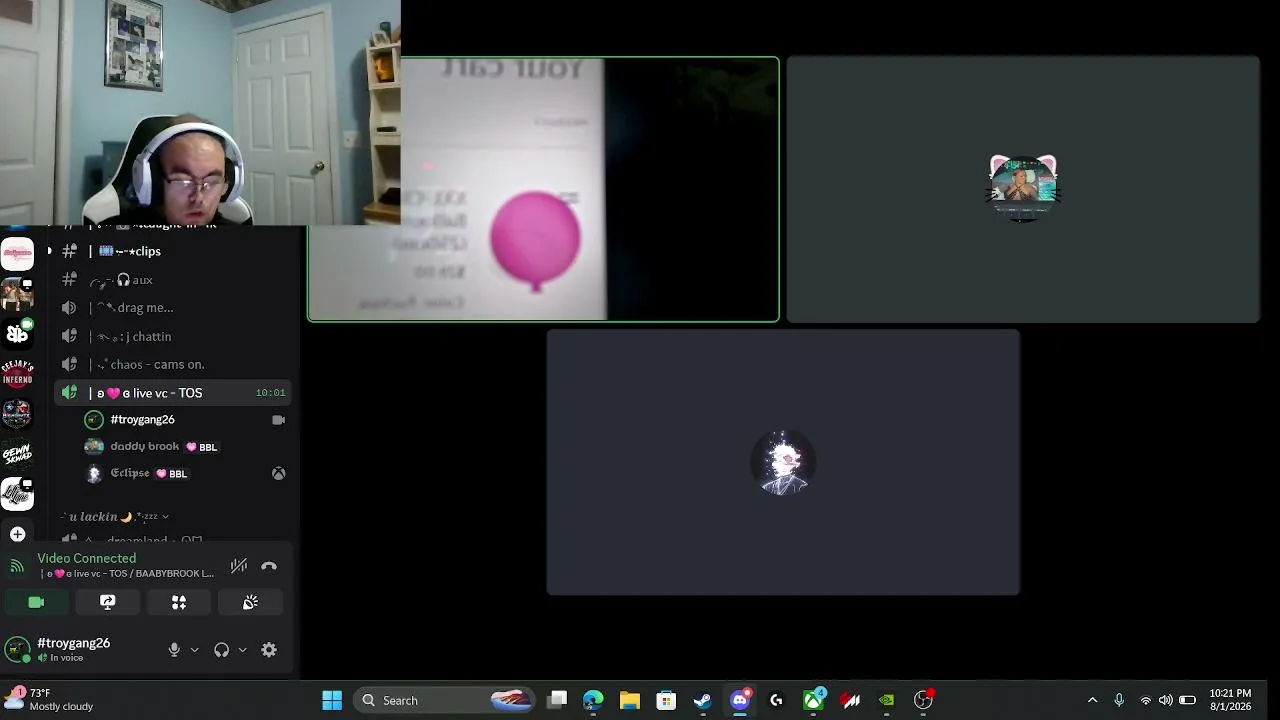Screen dimensions: 1280x720
Task: Open the Gewn Skwad server icon
Action: coord(17,453)
